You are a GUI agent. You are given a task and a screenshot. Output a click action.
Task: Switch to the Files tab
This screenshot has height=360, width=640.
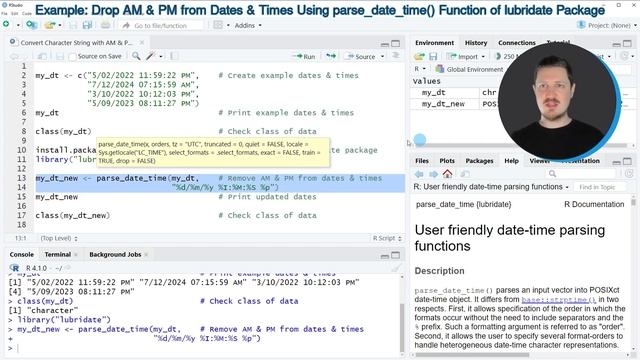click(422, 161)
